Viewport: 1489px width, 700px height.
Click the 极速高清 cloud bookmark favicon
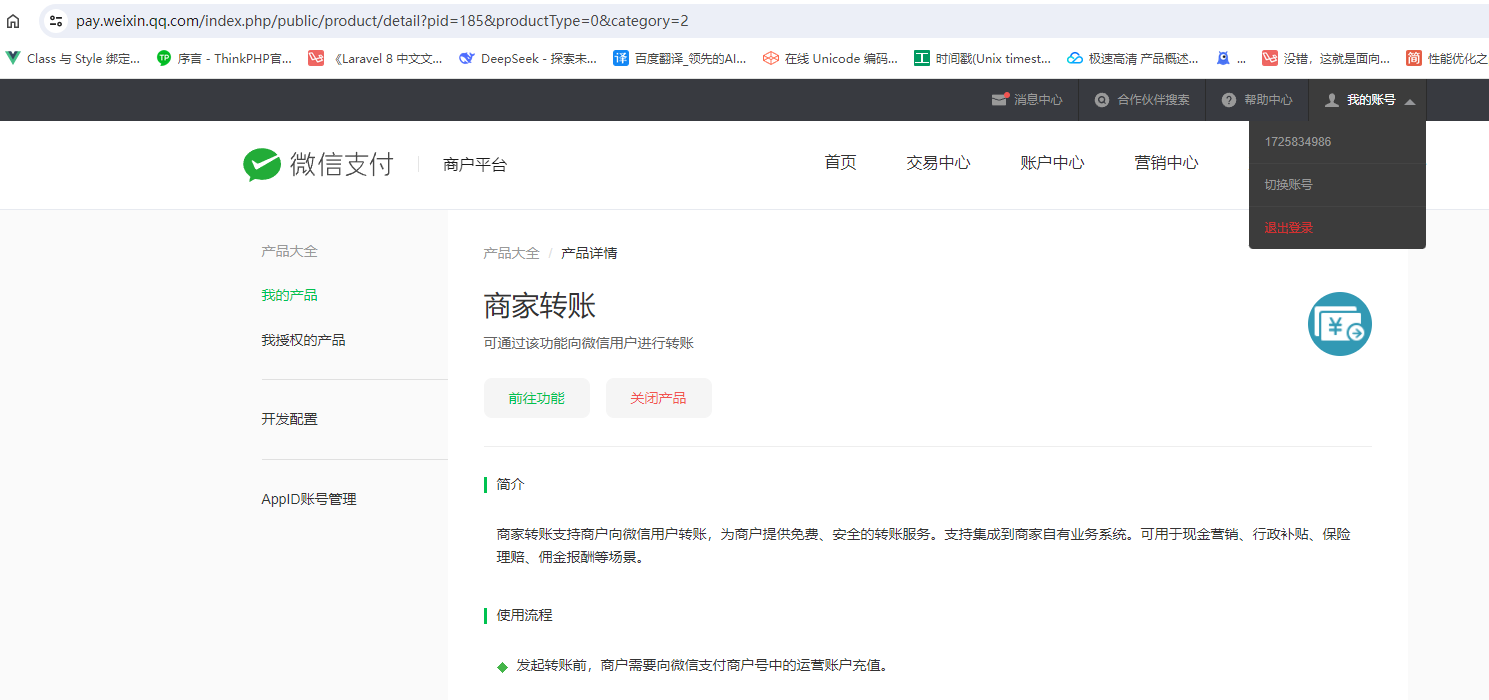[1075, 58]
